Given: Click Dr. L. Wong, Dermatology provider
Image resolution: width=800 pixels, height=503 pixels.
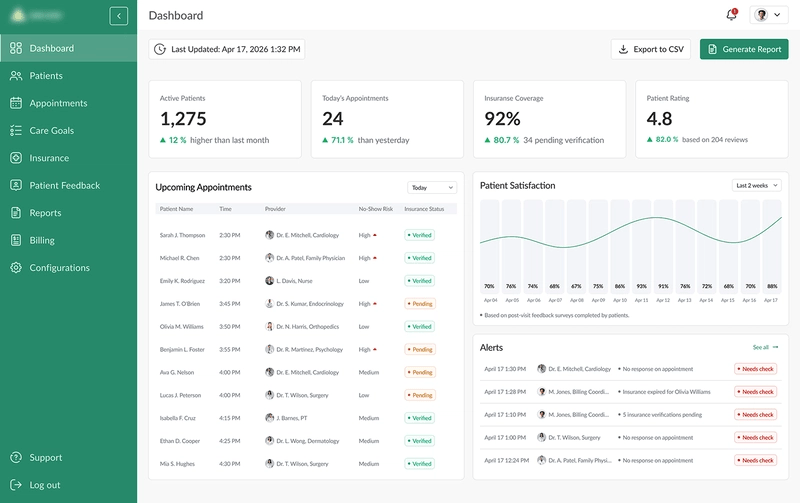Looking at the screenshot, I should coord(308,441).
